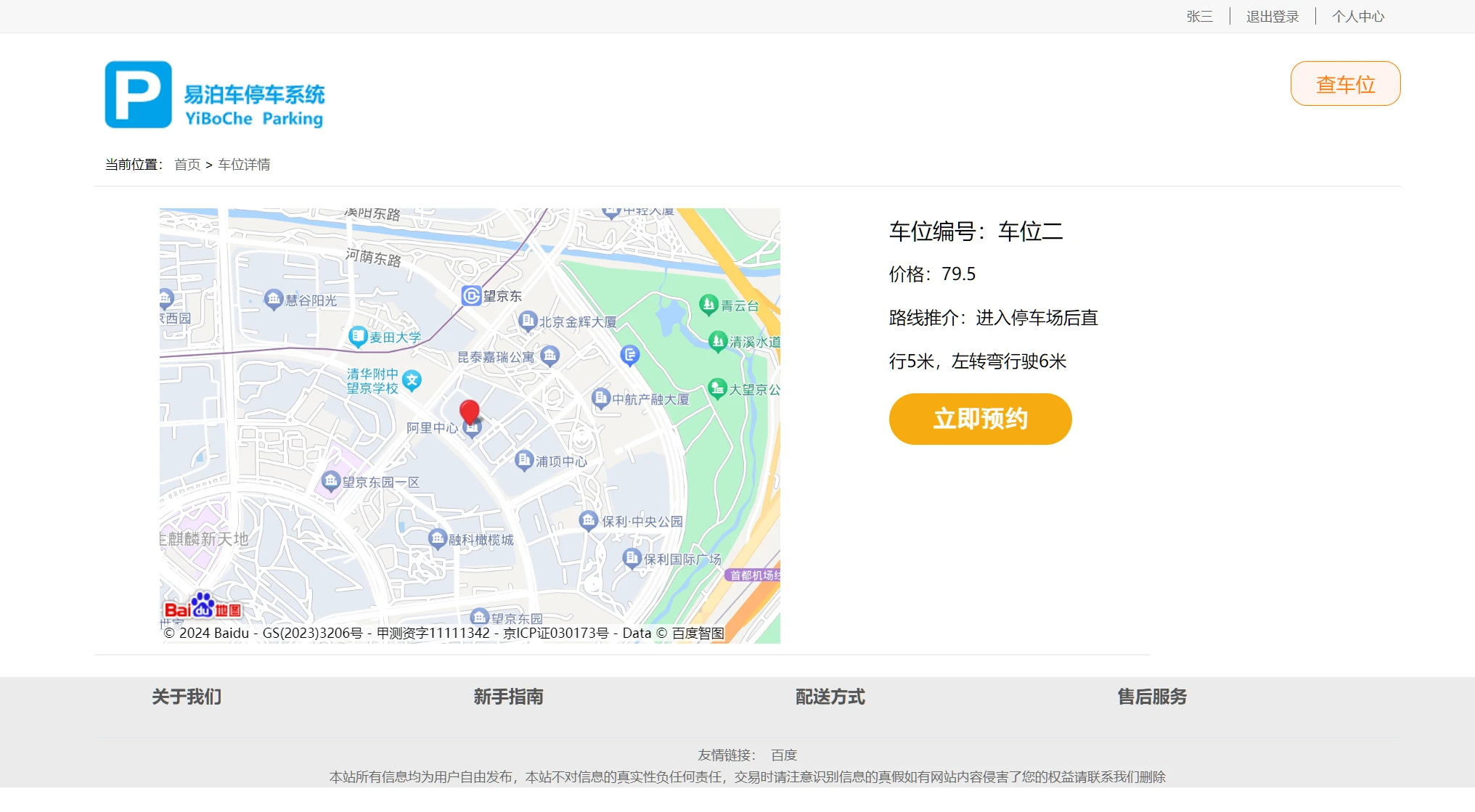1475x812 pixels.
Task: Click the 价格：79.5 text
Action: click(933, 274)
